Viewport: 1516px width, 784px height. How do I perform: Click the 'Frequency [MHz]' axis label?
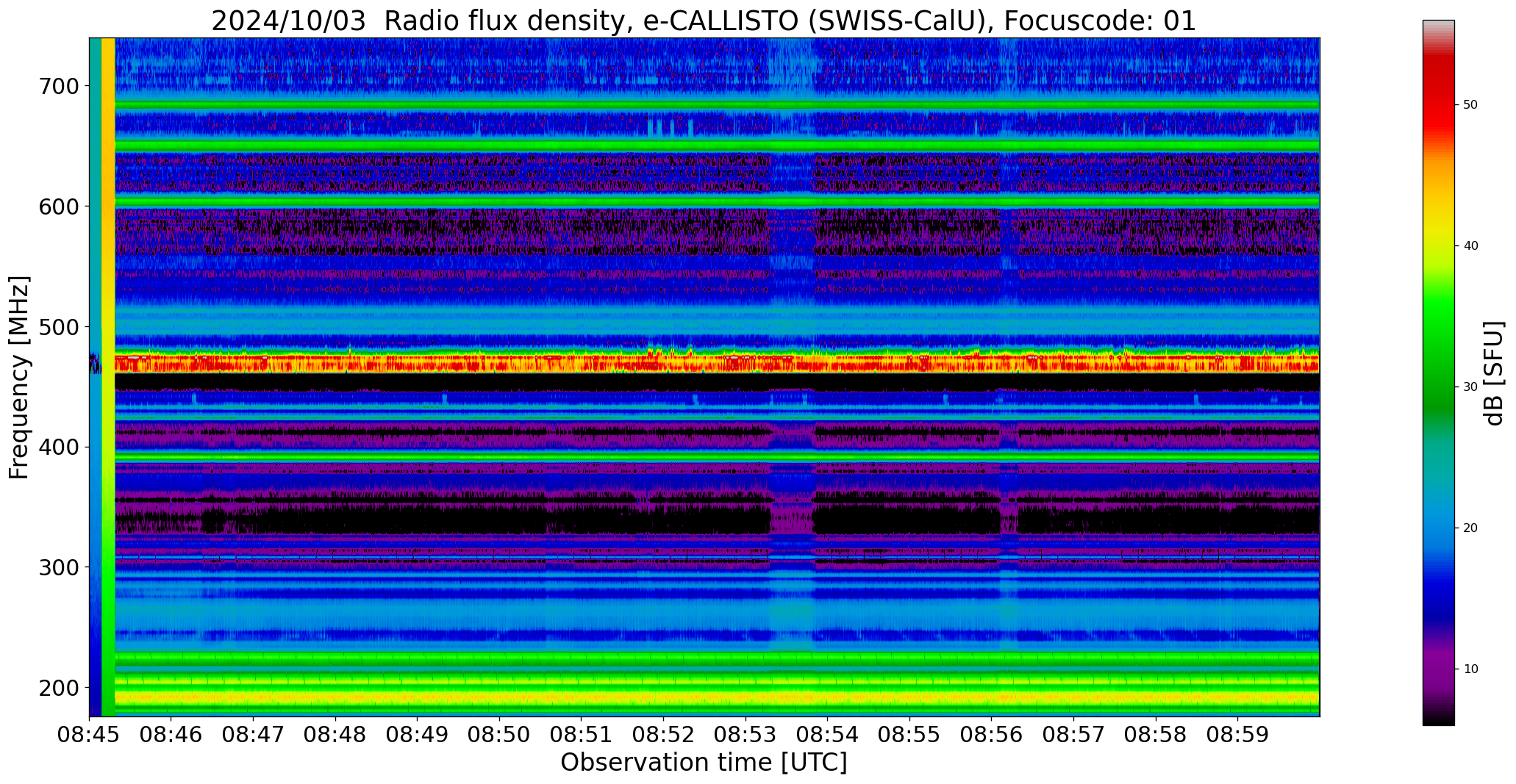pyautogui.click(x=19, y=378)
